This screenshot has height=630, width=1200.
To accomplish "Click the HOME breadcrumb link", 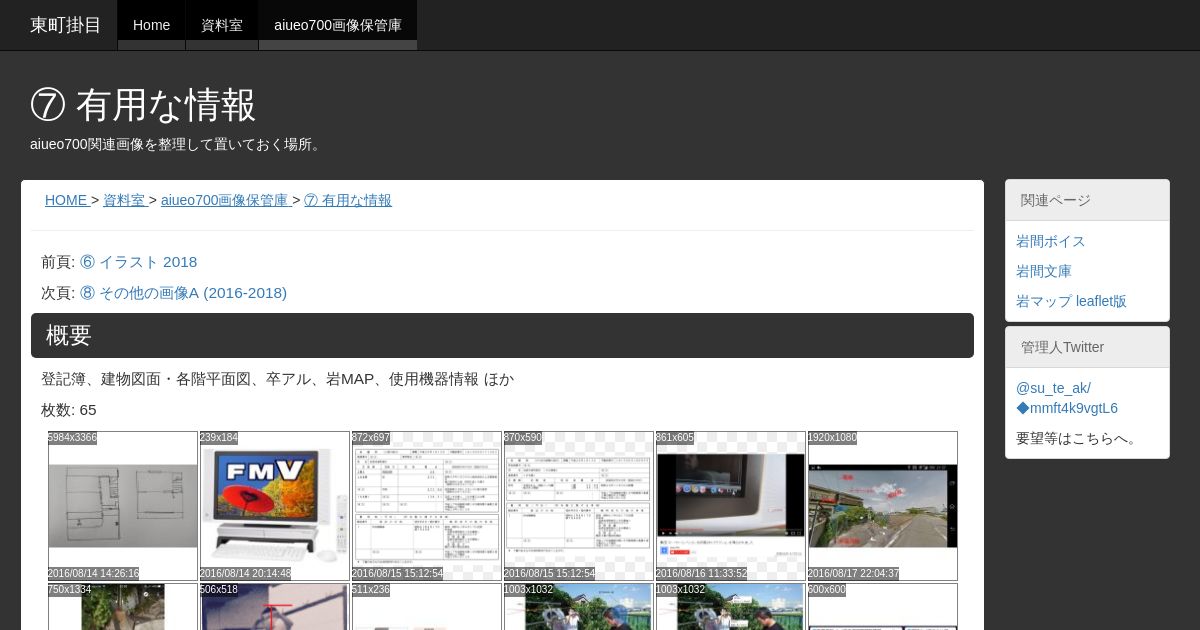I will coord(66,200).
